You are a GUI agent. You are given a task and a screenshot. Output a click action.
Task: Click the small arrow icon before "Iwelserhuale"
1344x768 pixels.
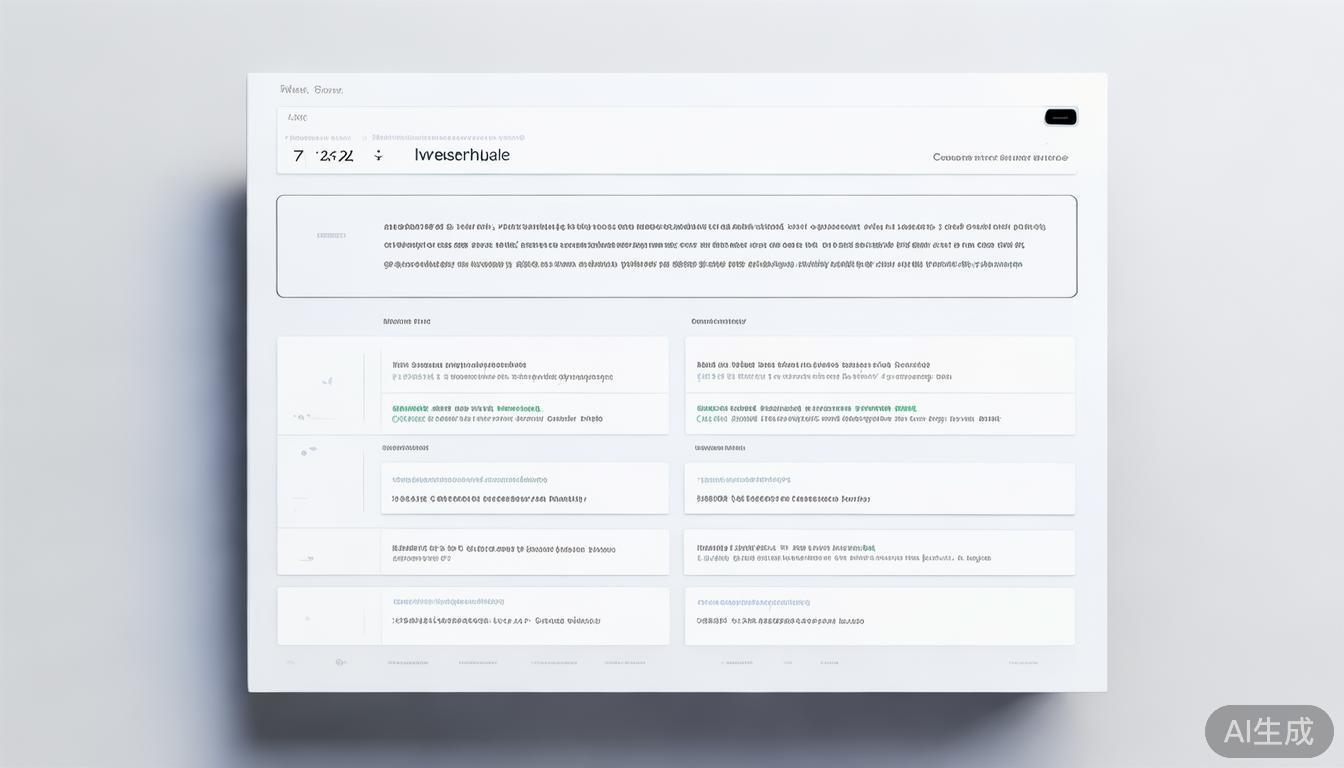(378, 156)
